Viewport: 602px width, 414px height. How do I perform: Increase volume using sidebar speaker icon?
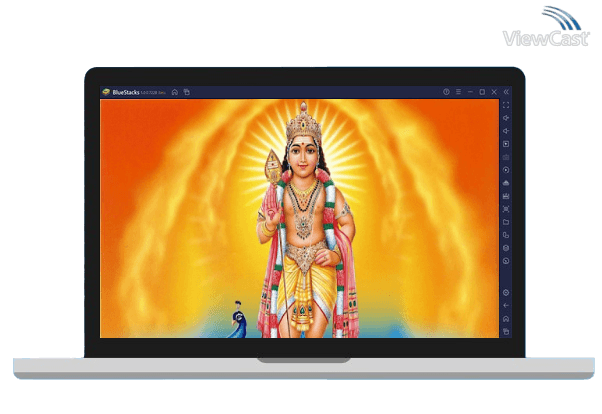(x=506, y=118)
